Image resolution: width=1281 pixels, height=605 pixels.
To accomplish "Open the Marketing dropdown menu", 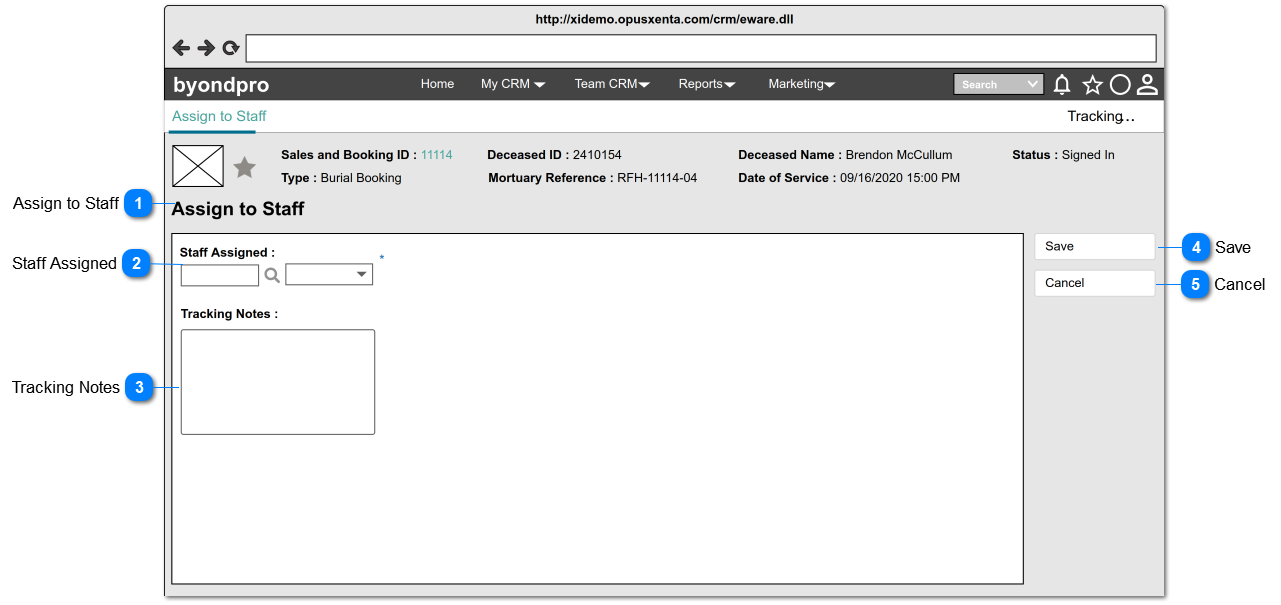I will tap(802, 84).
